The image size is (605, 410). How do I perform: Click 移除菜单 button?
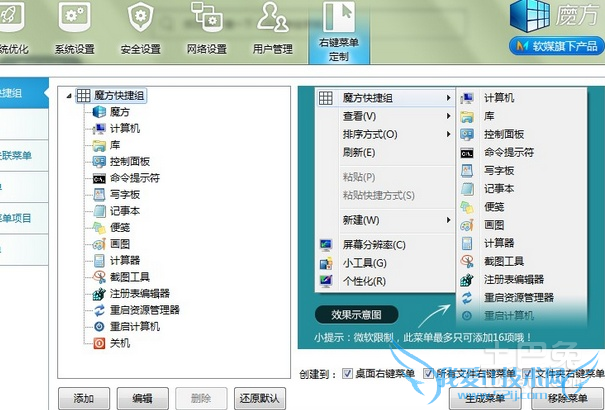point(568,398)
